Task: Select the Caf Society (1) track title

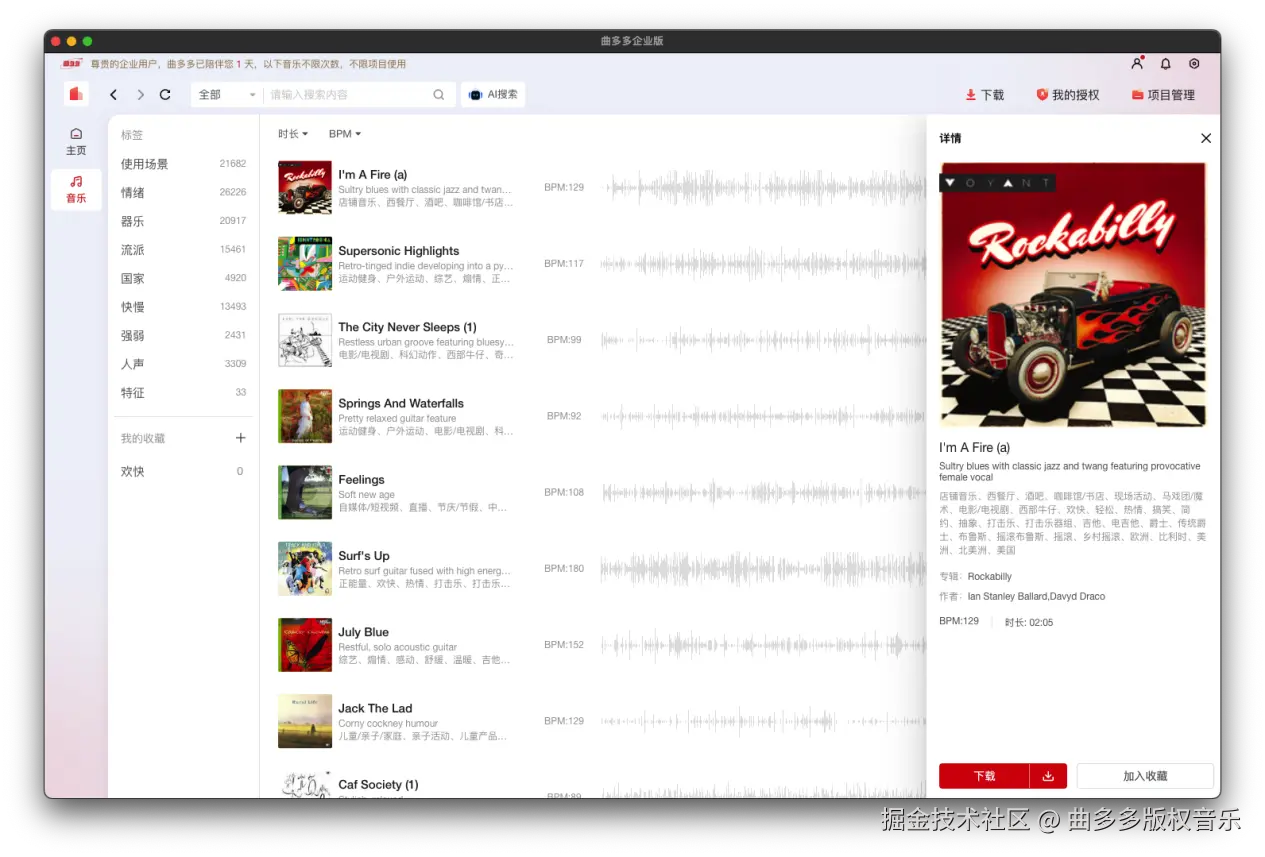Action: [378, 785]
